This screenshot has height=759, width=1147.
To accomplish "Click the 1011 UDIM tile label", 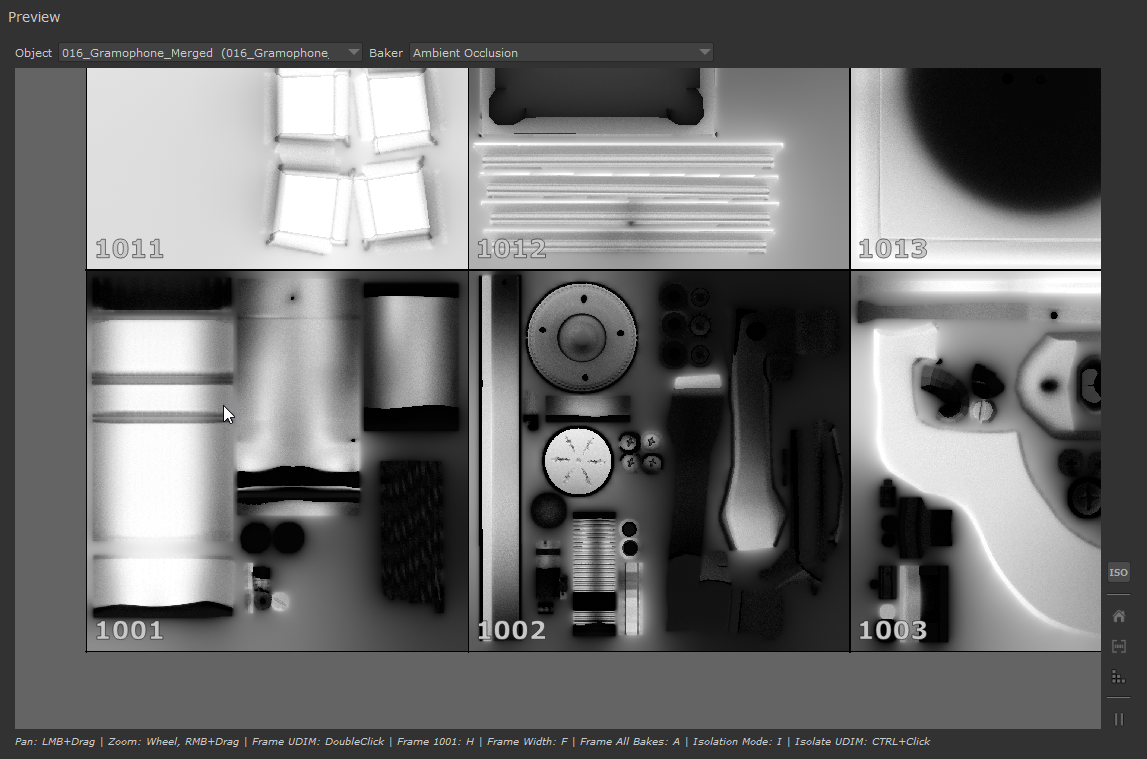I will tap(129, 249).
